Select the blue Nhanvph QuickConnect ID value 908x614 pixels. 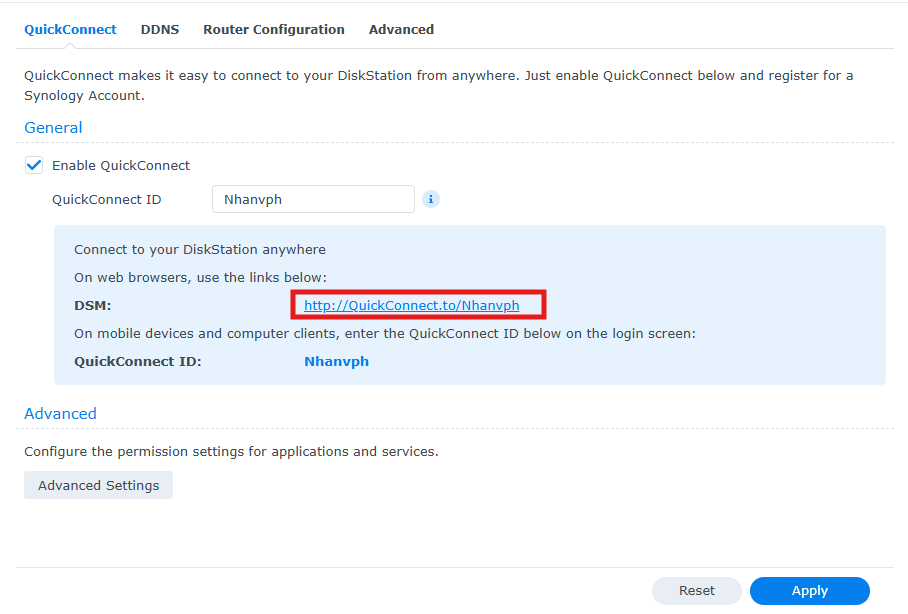(x=336, y=361)
